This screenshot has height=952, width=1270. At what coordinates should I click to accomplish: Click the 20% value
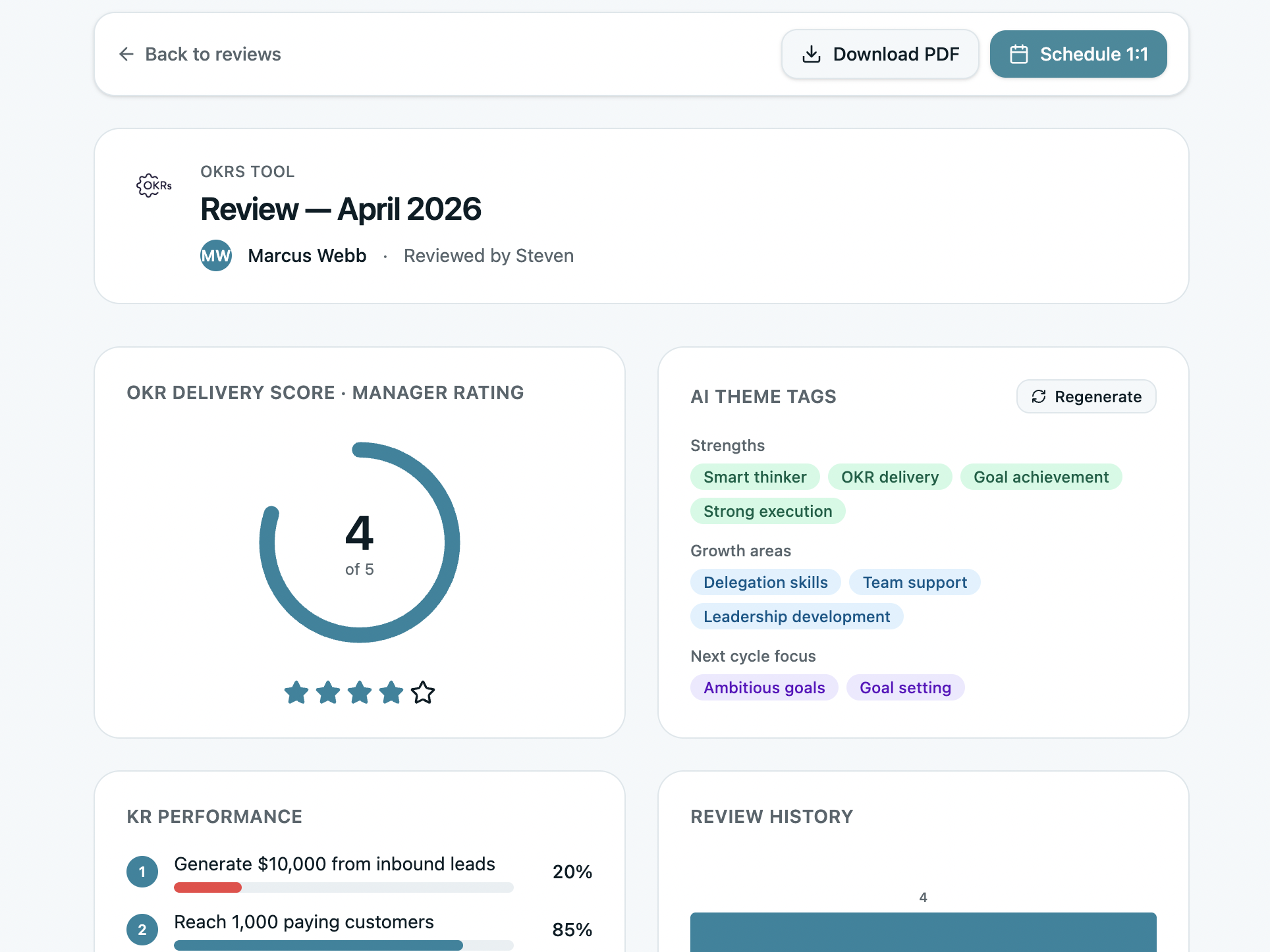572,872
